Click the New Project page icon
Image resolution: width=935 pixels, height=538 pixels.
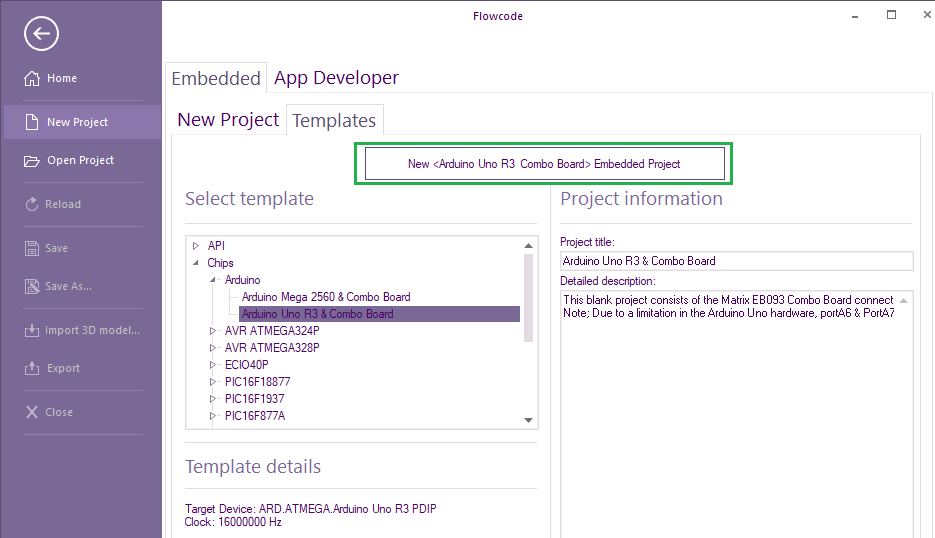[32, 122]
